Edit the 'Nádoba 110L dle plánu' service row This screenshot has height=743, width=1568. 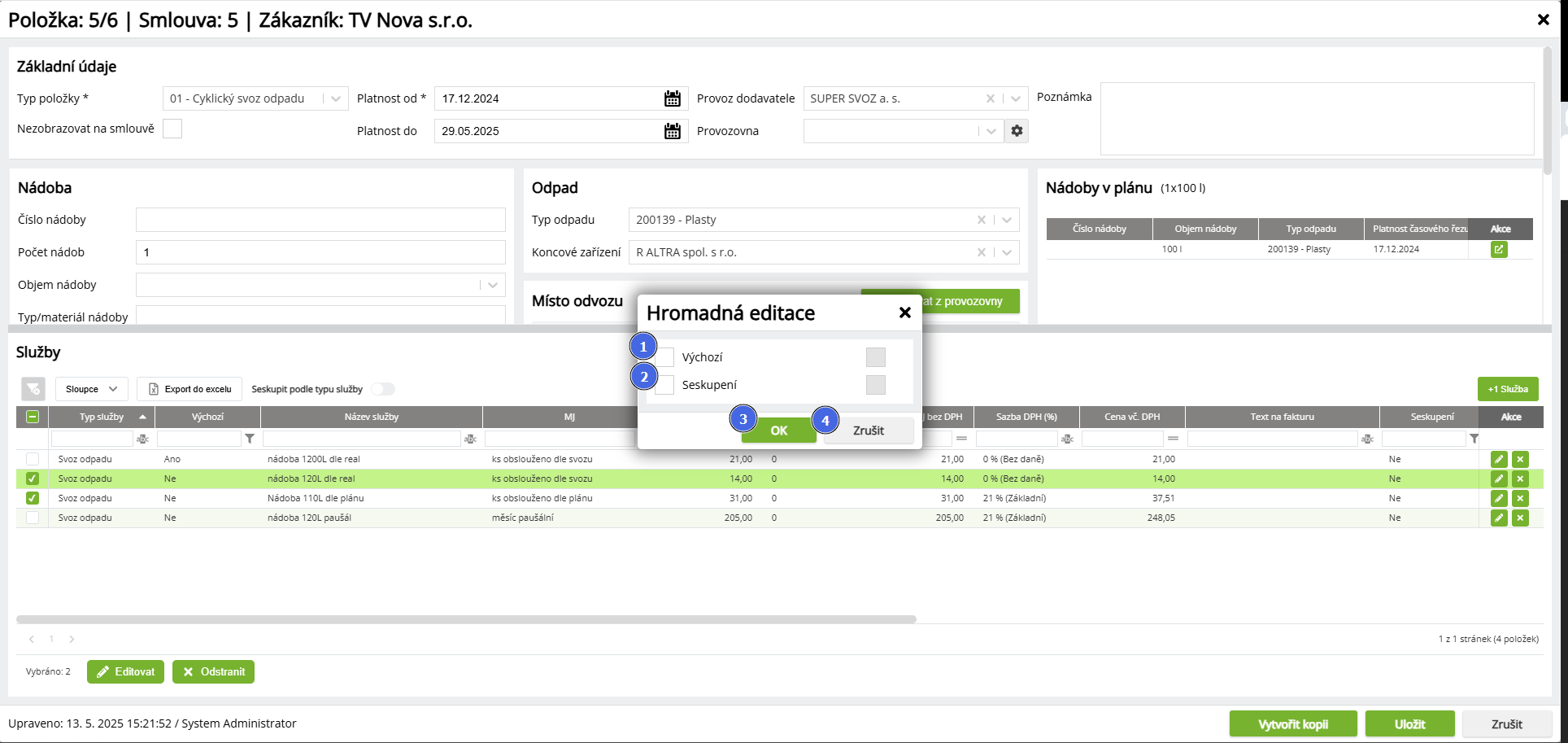[1499, 498]
